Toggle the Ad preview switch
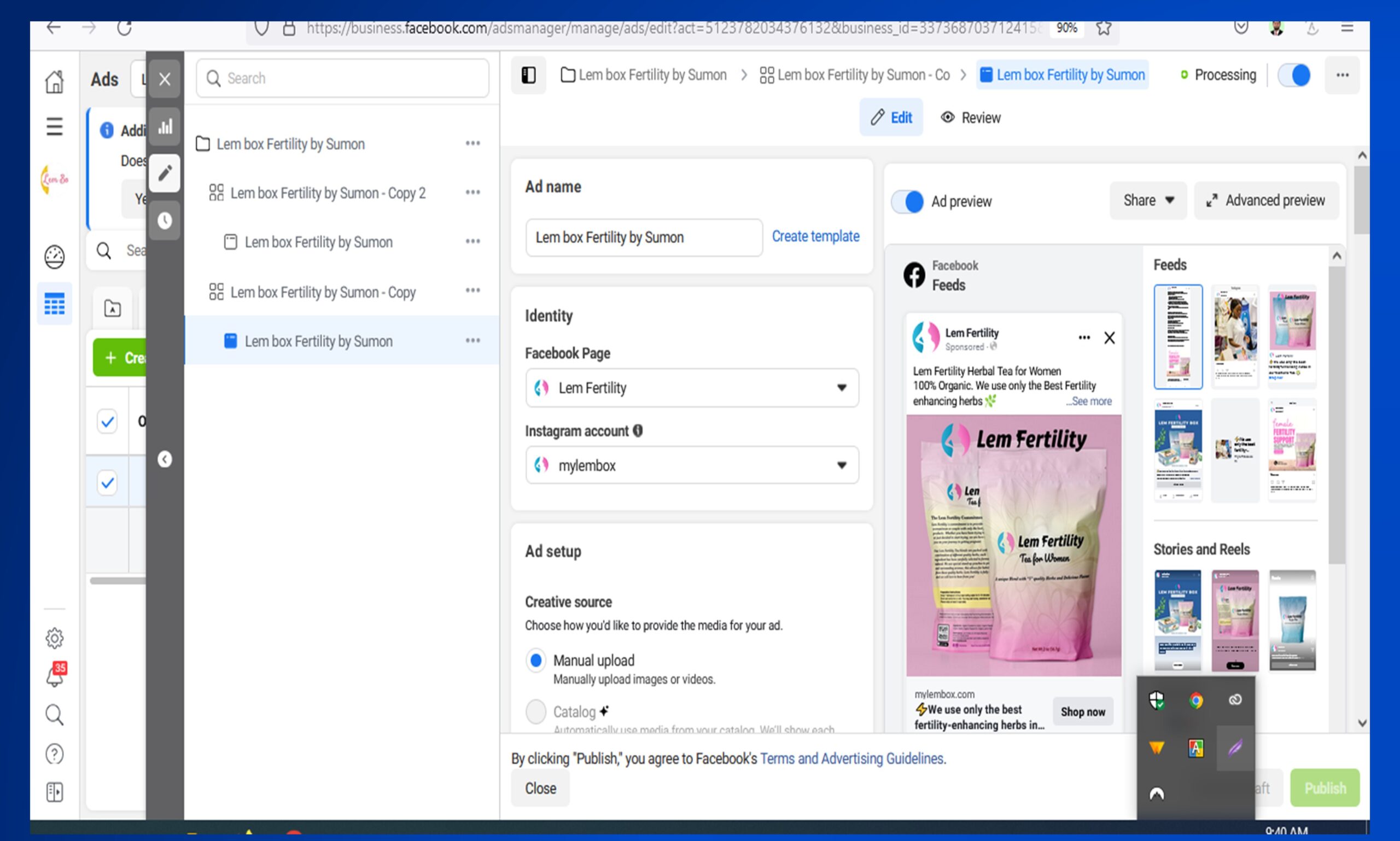This screenshot has width=1400, height=841. click(907, 201)
